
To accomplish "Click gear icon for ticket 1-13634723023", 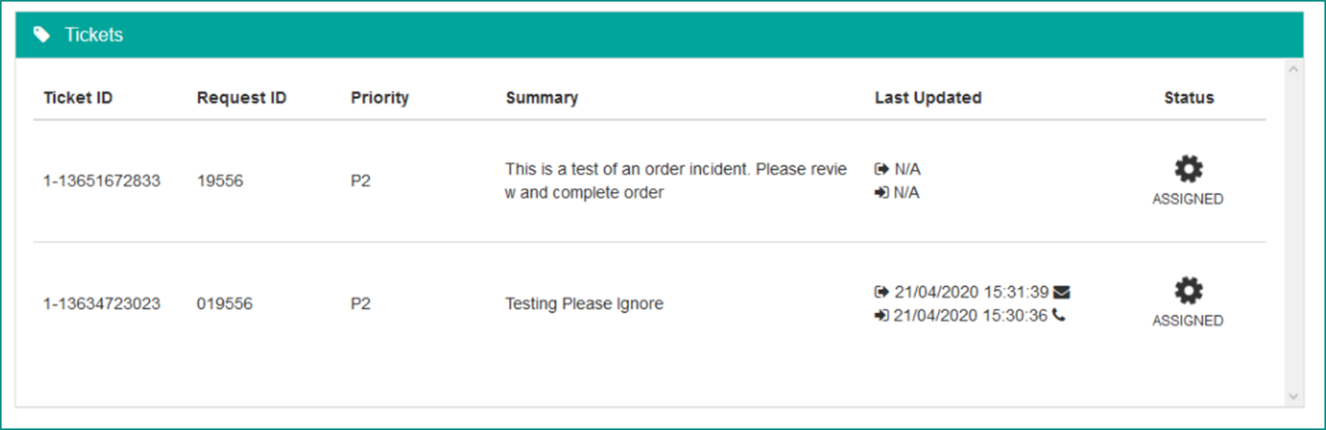I will 1188,291.
